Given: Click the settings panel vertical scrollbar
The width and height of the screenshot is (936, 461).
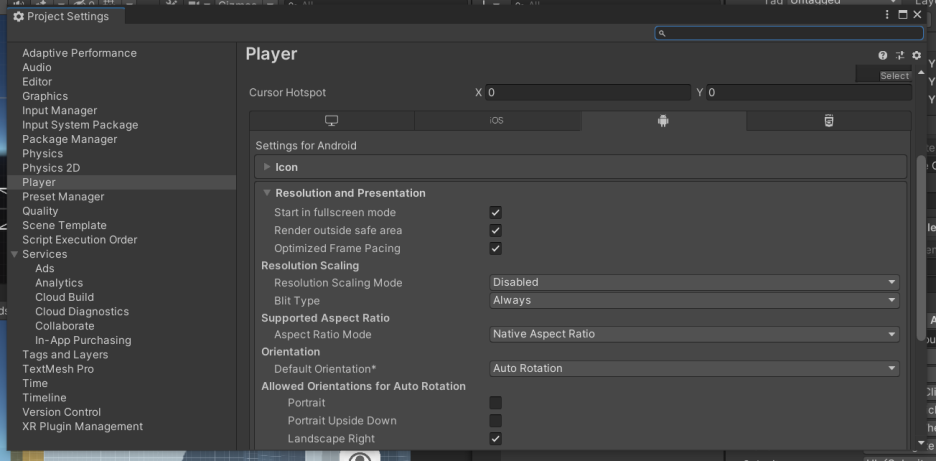Looking at the screenshot, I should click(920, 247).
